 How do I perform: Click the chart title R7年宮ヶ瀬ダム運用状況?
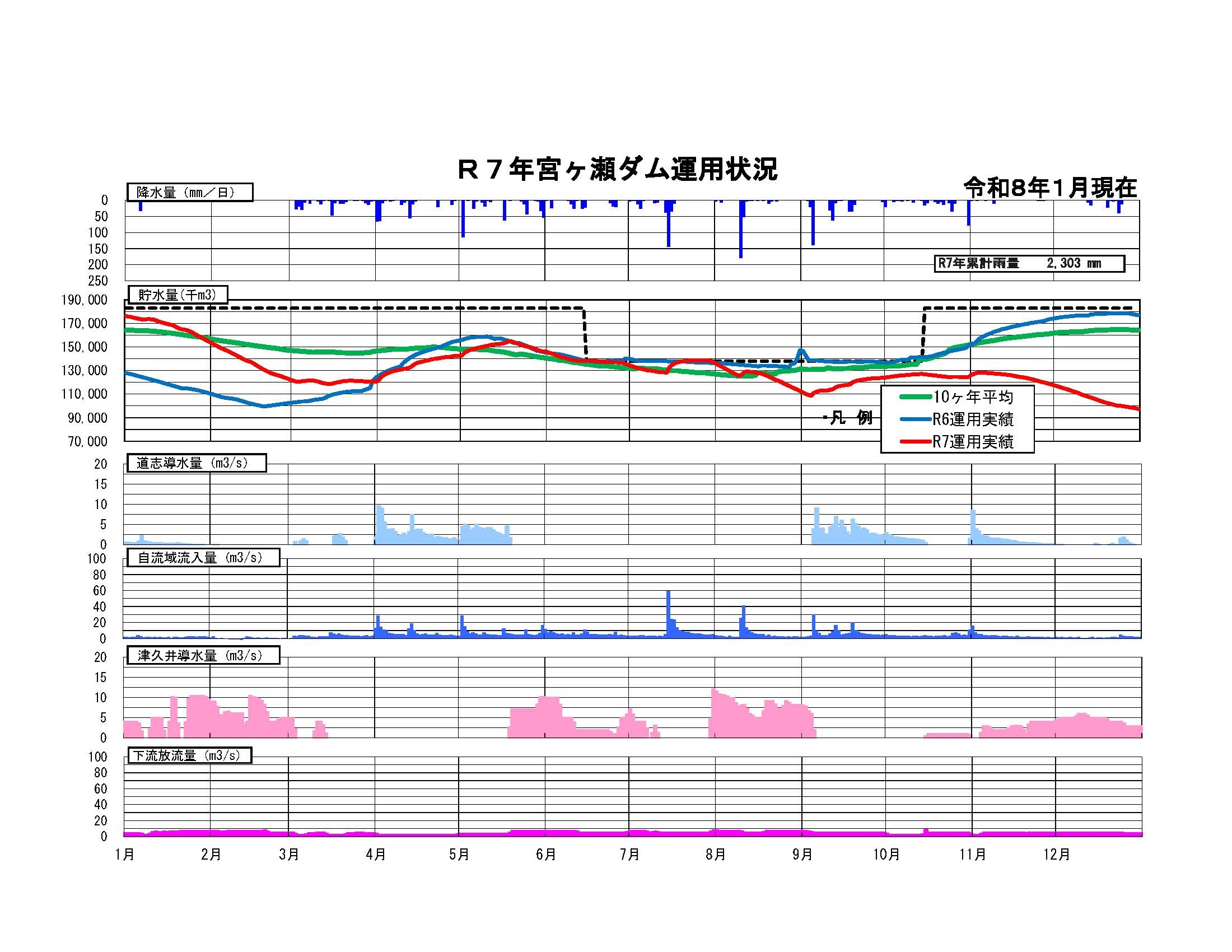(x=617, y=170)
